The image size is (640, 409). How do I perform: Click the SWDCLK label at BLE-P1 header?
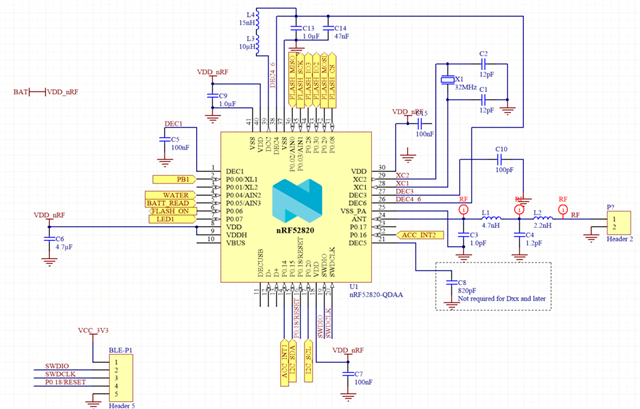60,374
